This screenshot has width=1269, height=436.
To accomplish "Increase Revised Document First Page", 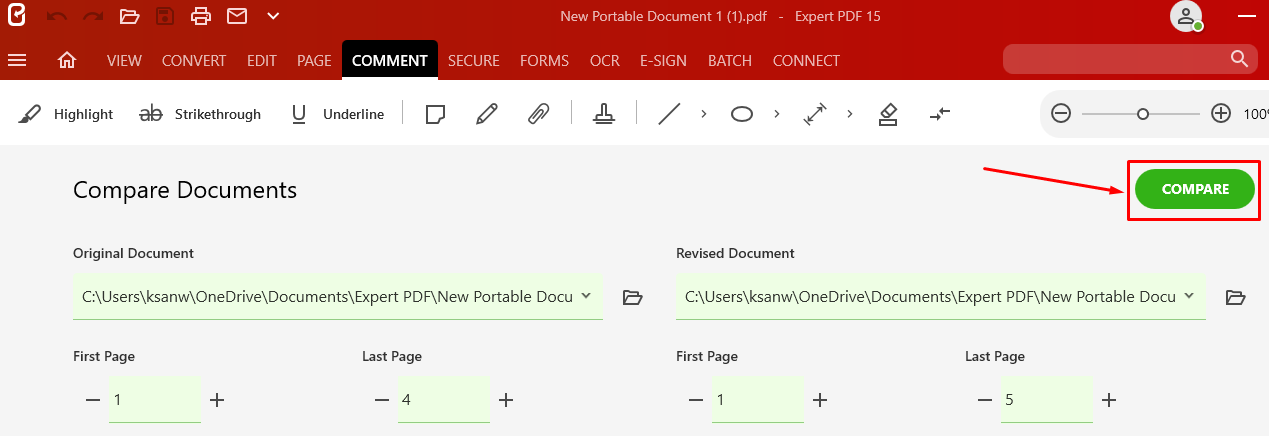I will [x=820, y=400].
